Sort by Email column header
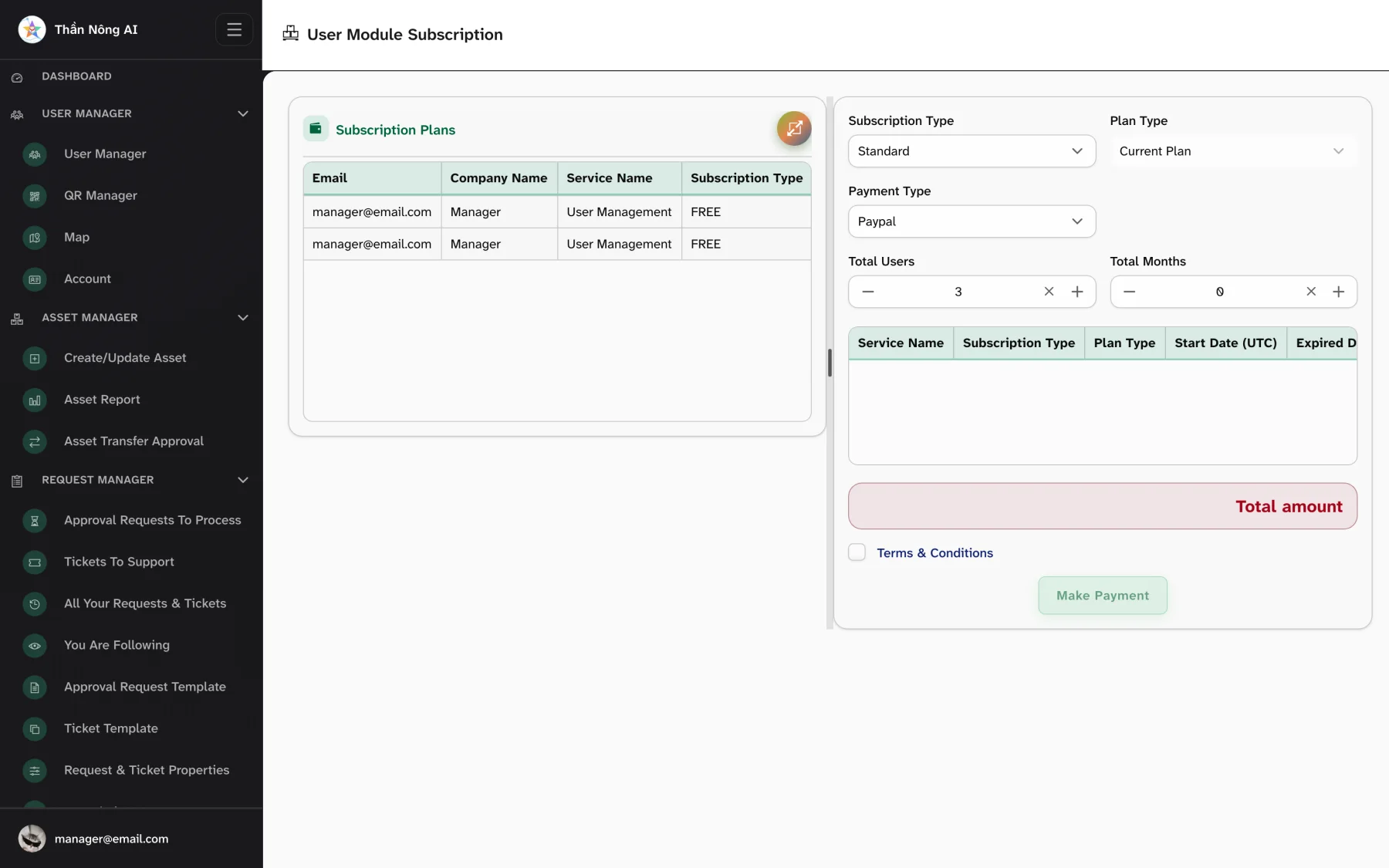The width and height of the screenshot is (1389, 868). coord(372,178)
